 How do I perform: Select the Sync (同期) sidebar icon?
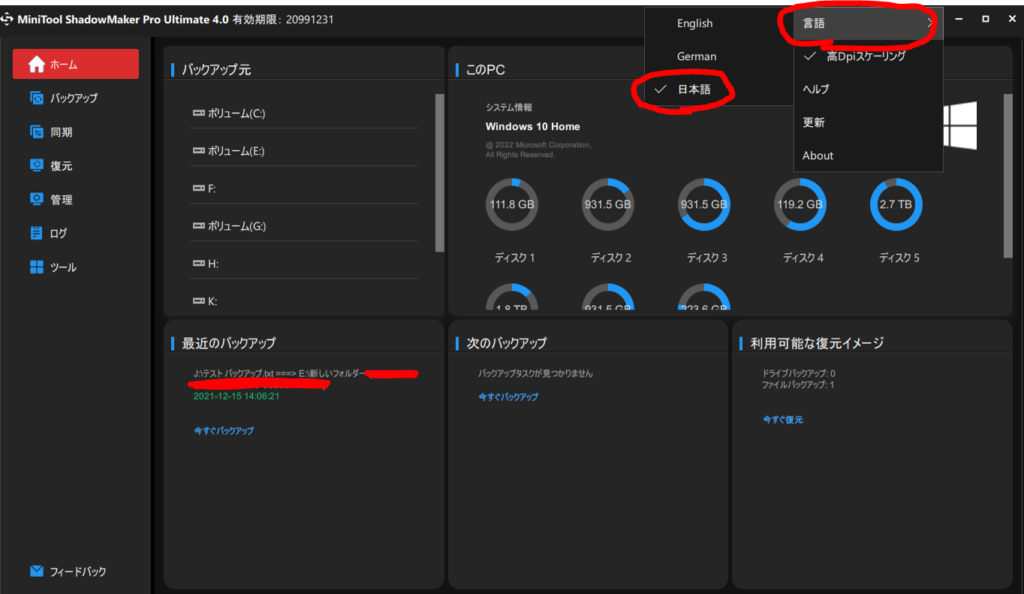(x=37, y=132)
